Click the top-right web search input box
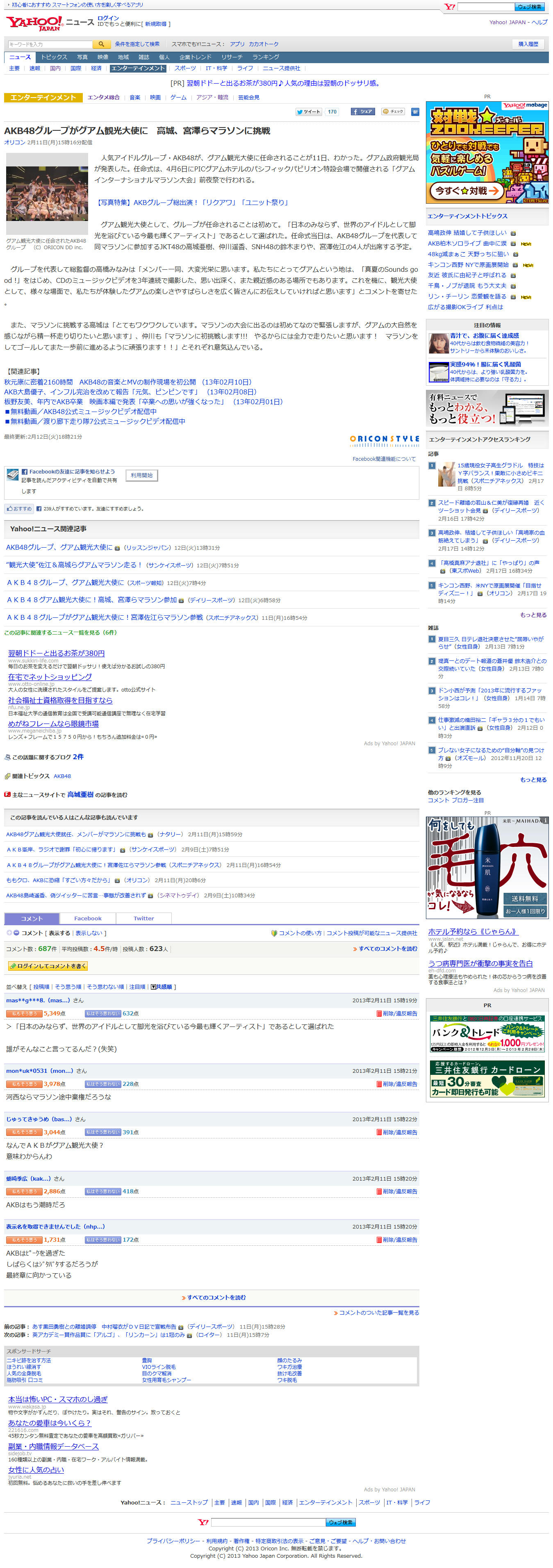This screenshot has width=553, height=1568. pyautogui.click(x=485, y=7)
